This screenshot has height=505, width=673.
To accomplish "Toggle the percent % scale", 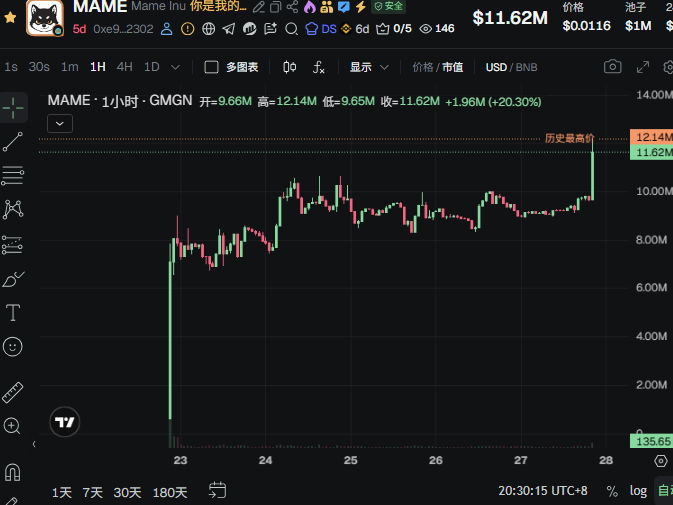I will [612, 491].
